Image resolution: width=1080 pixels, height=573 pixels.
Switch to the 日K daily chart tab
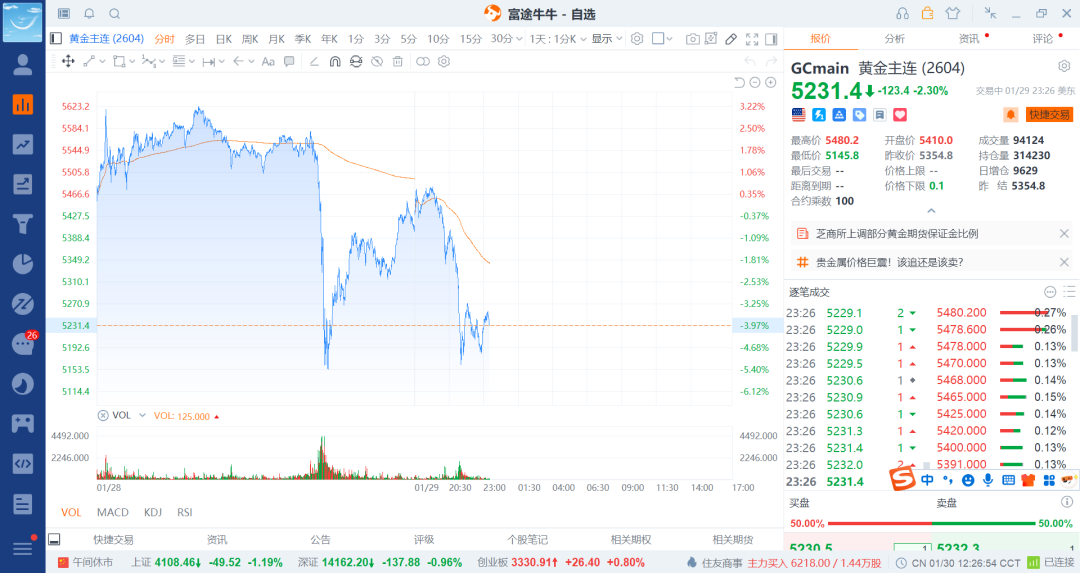point(224,39)
